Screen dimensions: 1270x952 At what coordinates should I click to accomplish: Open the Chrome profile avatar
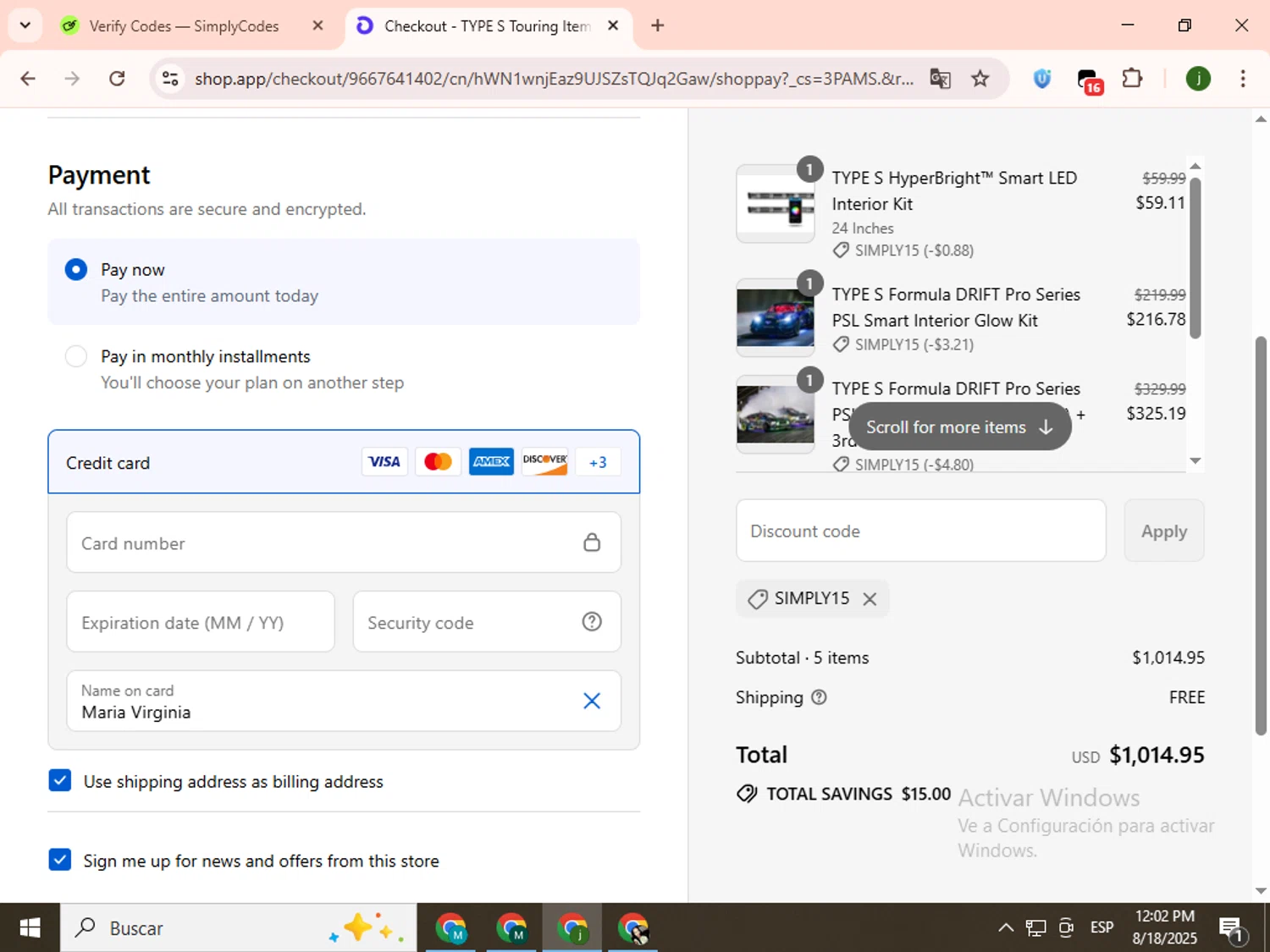tap(1198, 79)
